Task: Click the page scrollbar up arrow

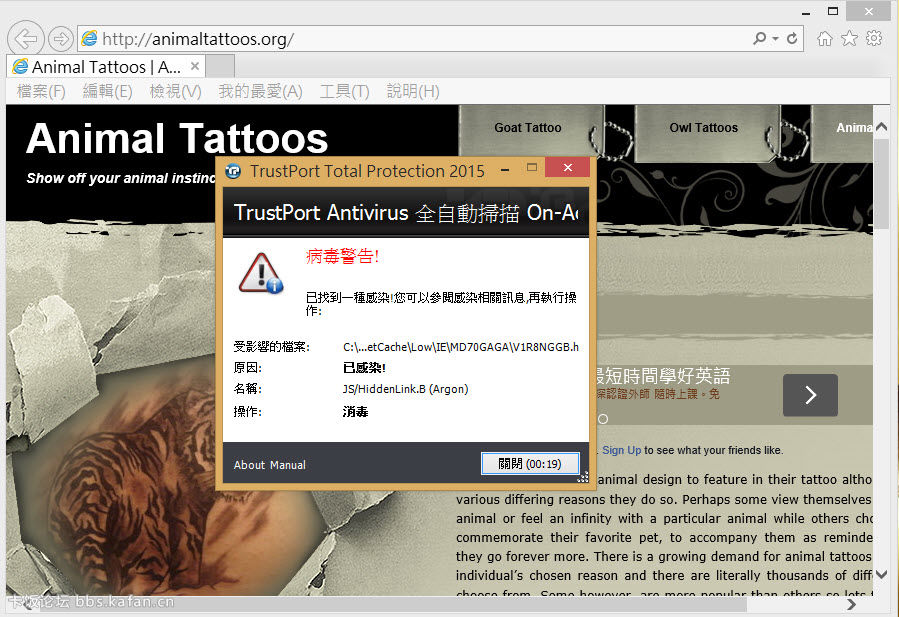Action: tap(881, 127)
